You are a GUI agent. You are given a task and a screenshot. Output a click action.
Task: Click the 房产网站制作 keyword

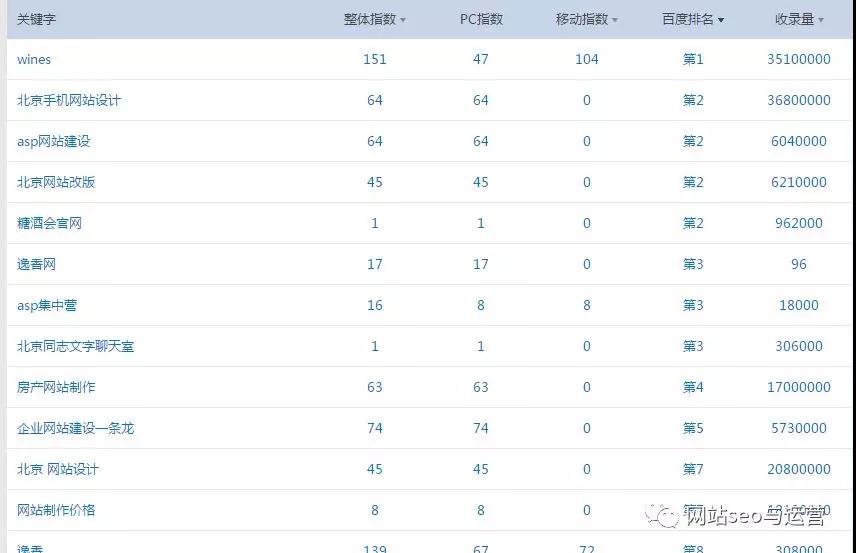pyautogui.click(x=56, y=387)
